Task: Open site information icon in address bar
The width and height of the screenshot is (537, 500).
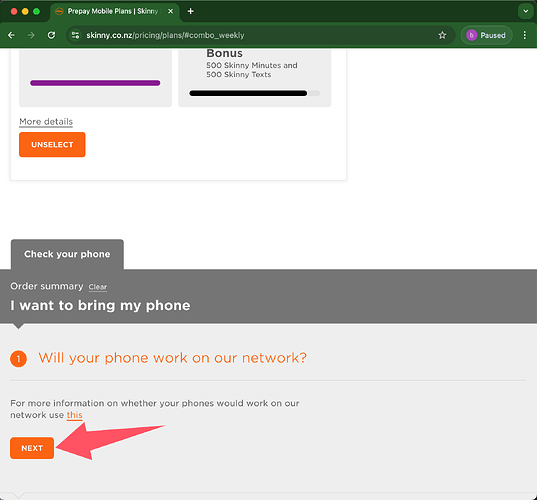Action: point(75,35)
